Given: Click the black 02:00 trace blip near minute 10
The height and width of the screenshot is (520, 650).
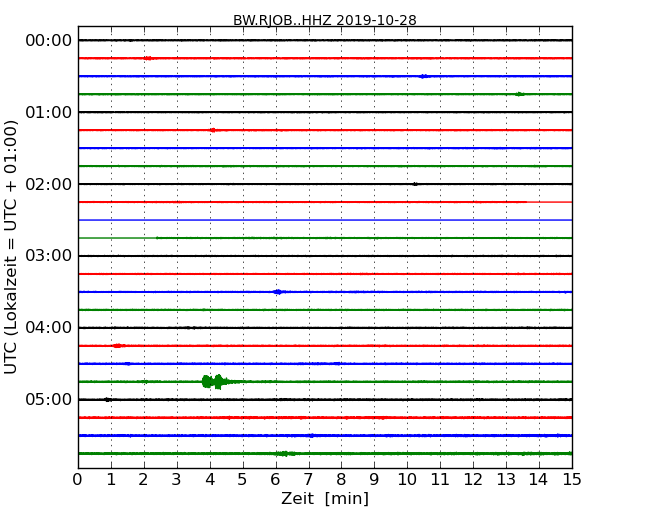Looking at the screenshot, I should [x=415, y=184].
